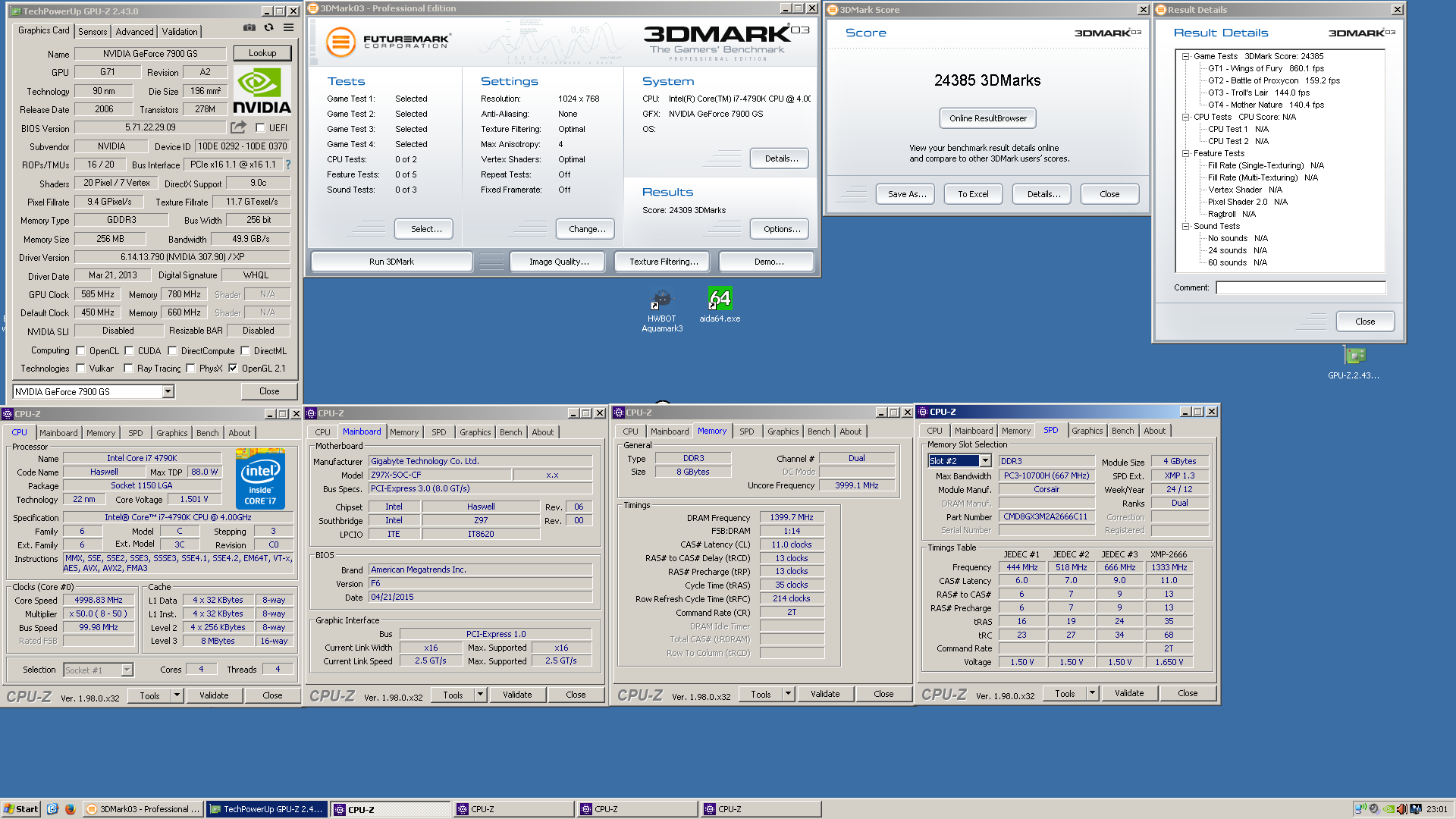Click the CPU-Z Memory window title icon
The width and height of the screenshot is (1456, 819).
(x=619, y=413)
